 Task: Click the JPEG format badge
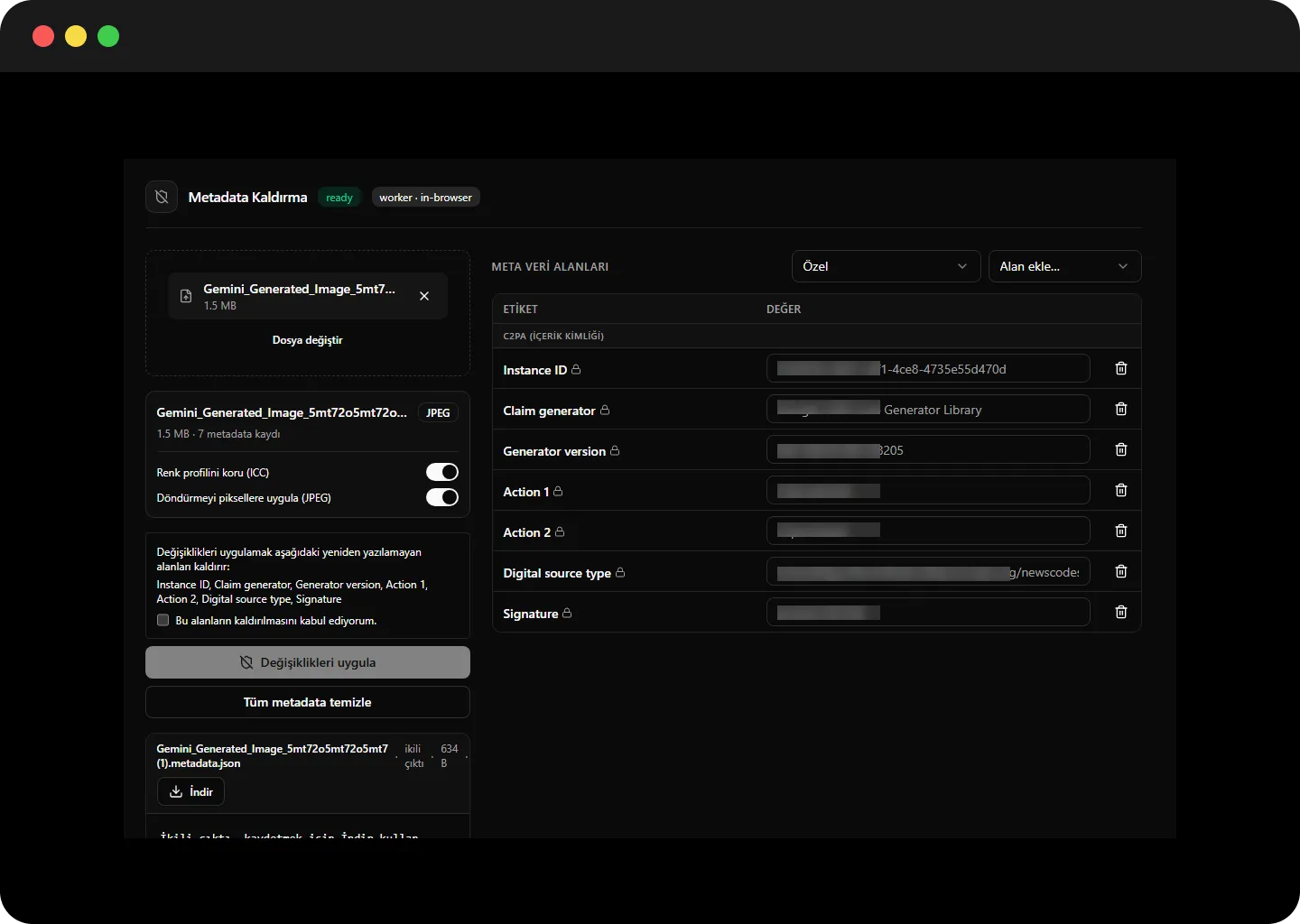[x=438, y=412]
